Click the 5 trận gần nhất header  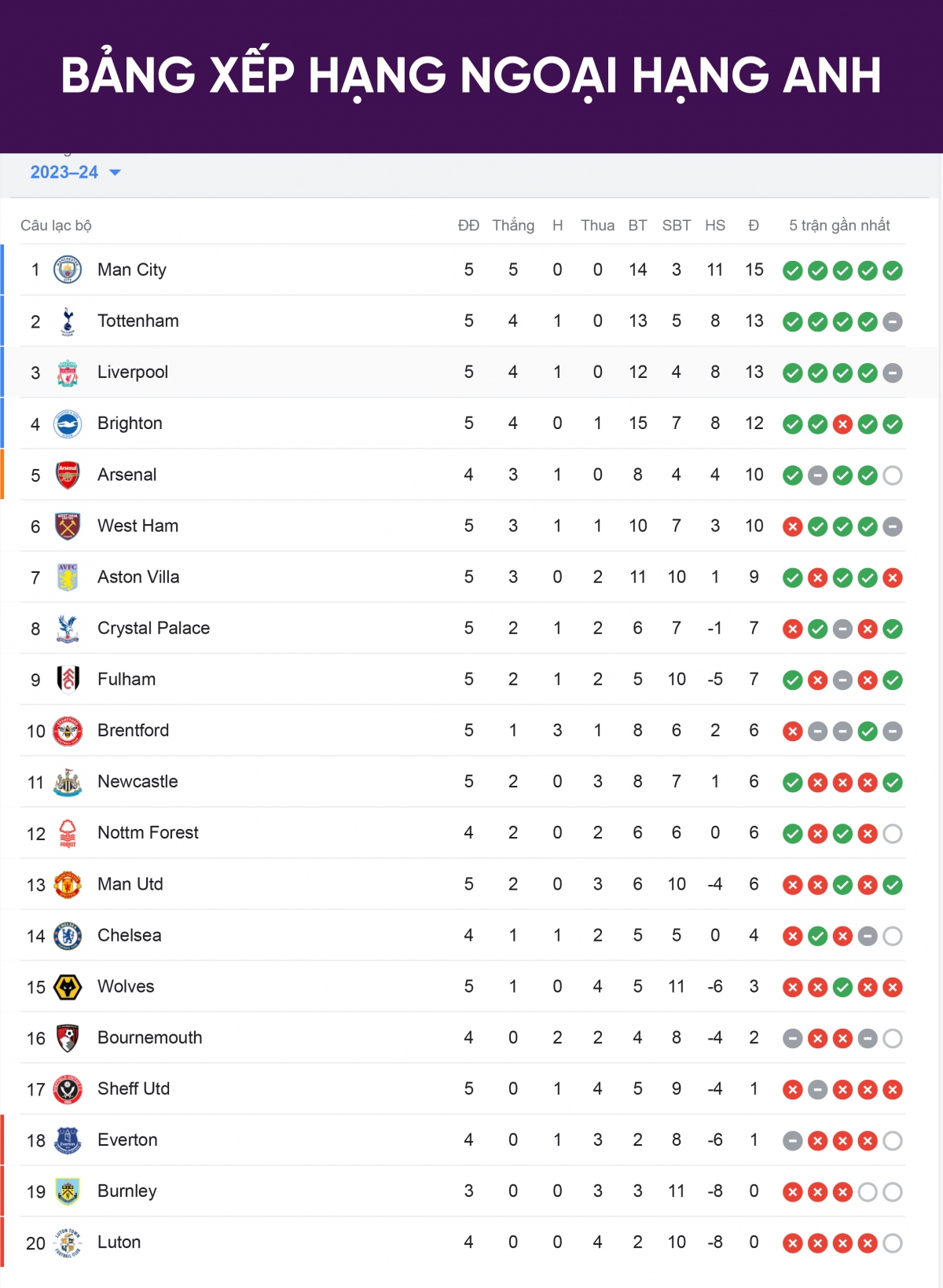coord(839,226)
